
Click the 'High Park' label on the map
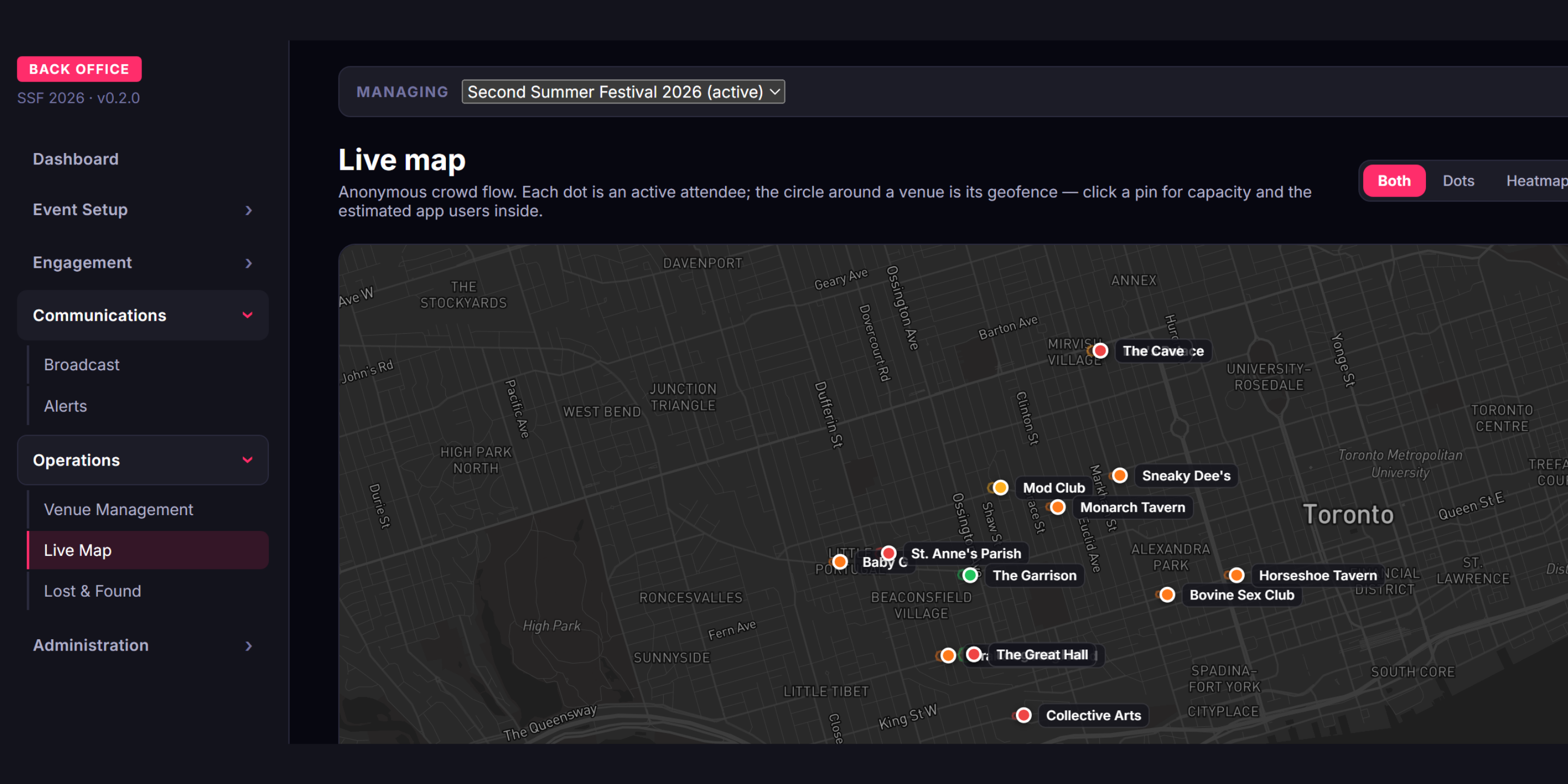[552, 626]
